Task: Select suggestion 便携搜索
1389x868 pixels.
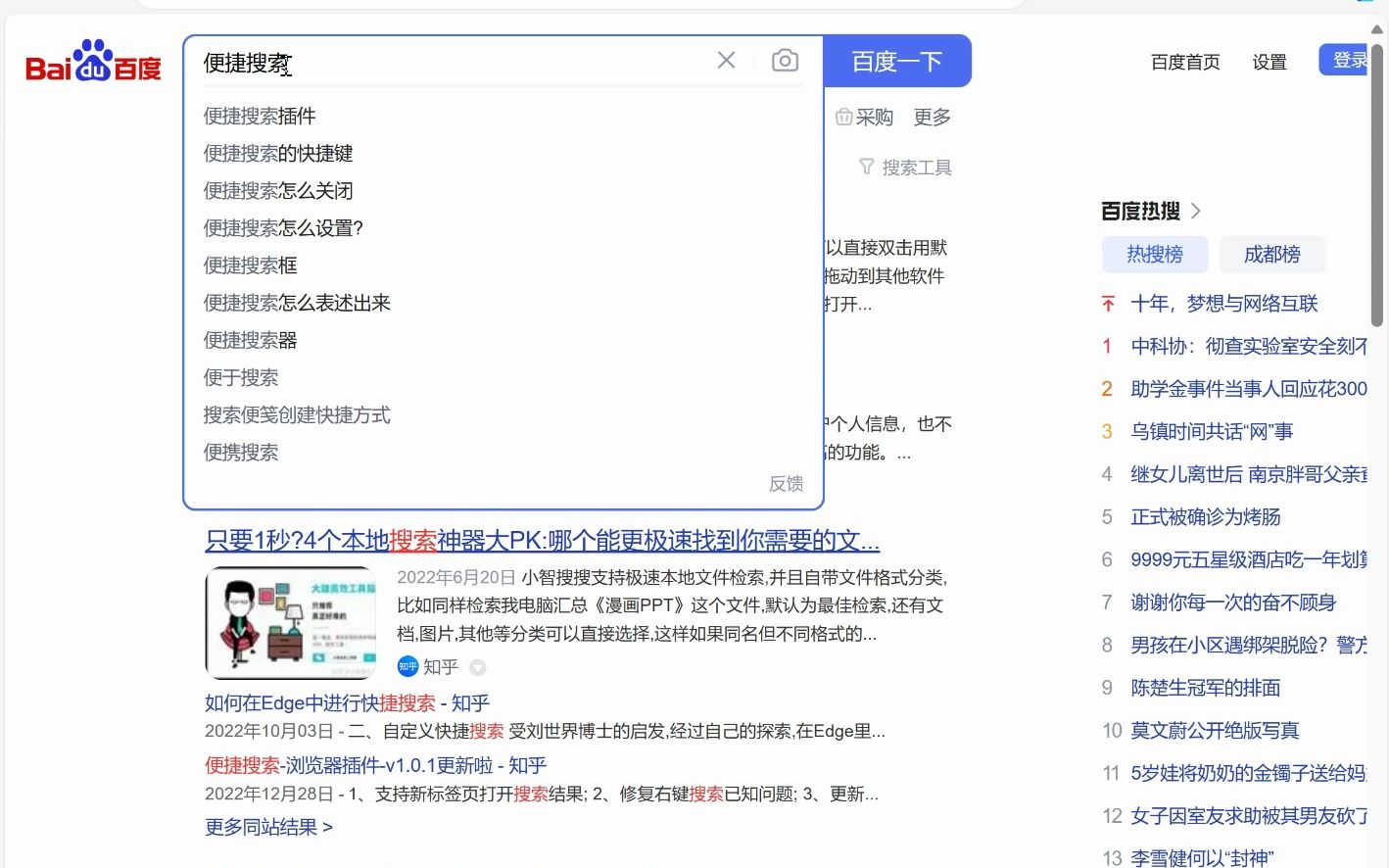Action: pos(241,452)
